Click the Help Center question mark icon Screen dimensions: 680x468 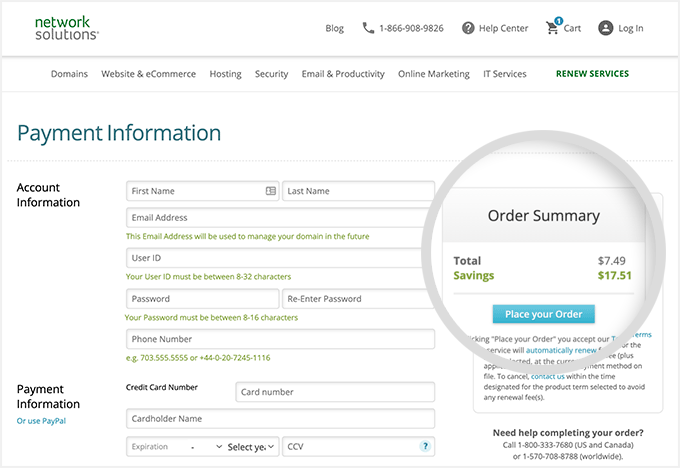point(468,28)
